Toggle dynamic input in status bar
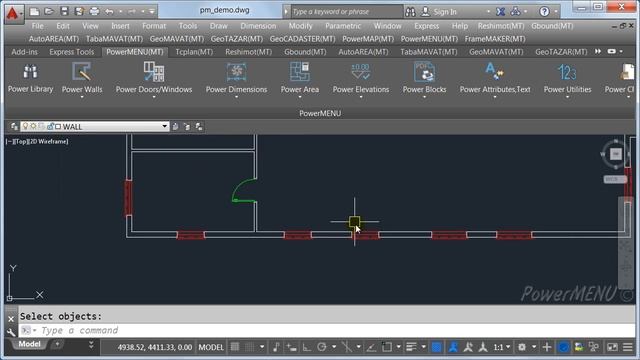Image resolution: width=640 pixels, height=360 pixels. point(291,347)
